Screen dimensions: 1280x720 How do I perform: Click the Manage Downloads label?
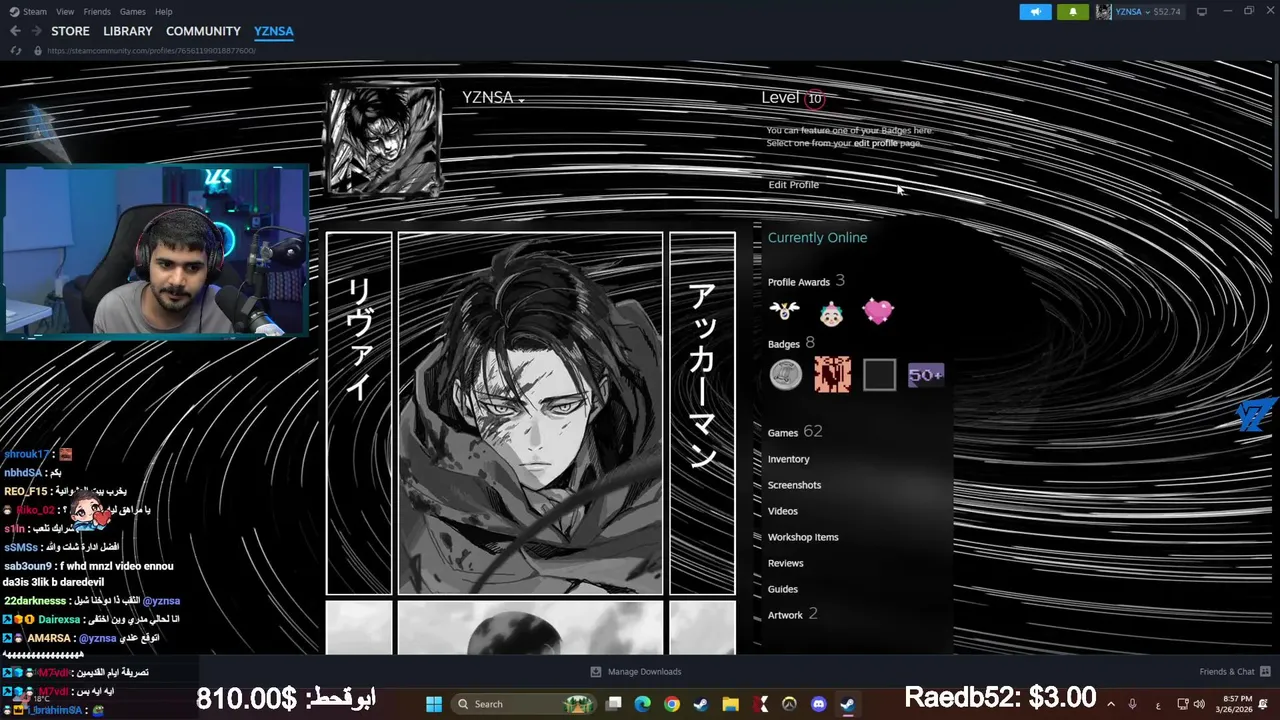point(644,672)
